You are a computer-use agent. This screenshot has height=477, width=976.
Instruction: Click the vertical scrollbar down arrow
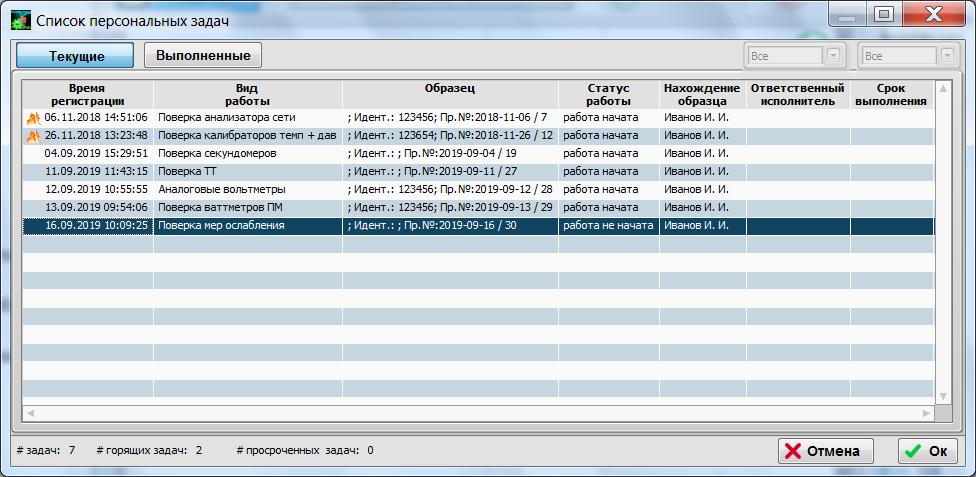[943, 397]
